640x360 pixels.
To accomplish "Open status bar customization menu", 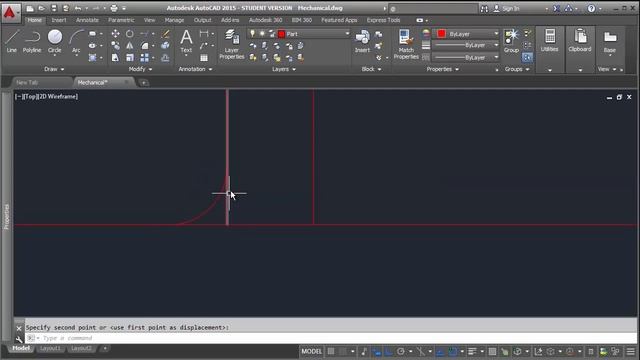I will [631, 351].
